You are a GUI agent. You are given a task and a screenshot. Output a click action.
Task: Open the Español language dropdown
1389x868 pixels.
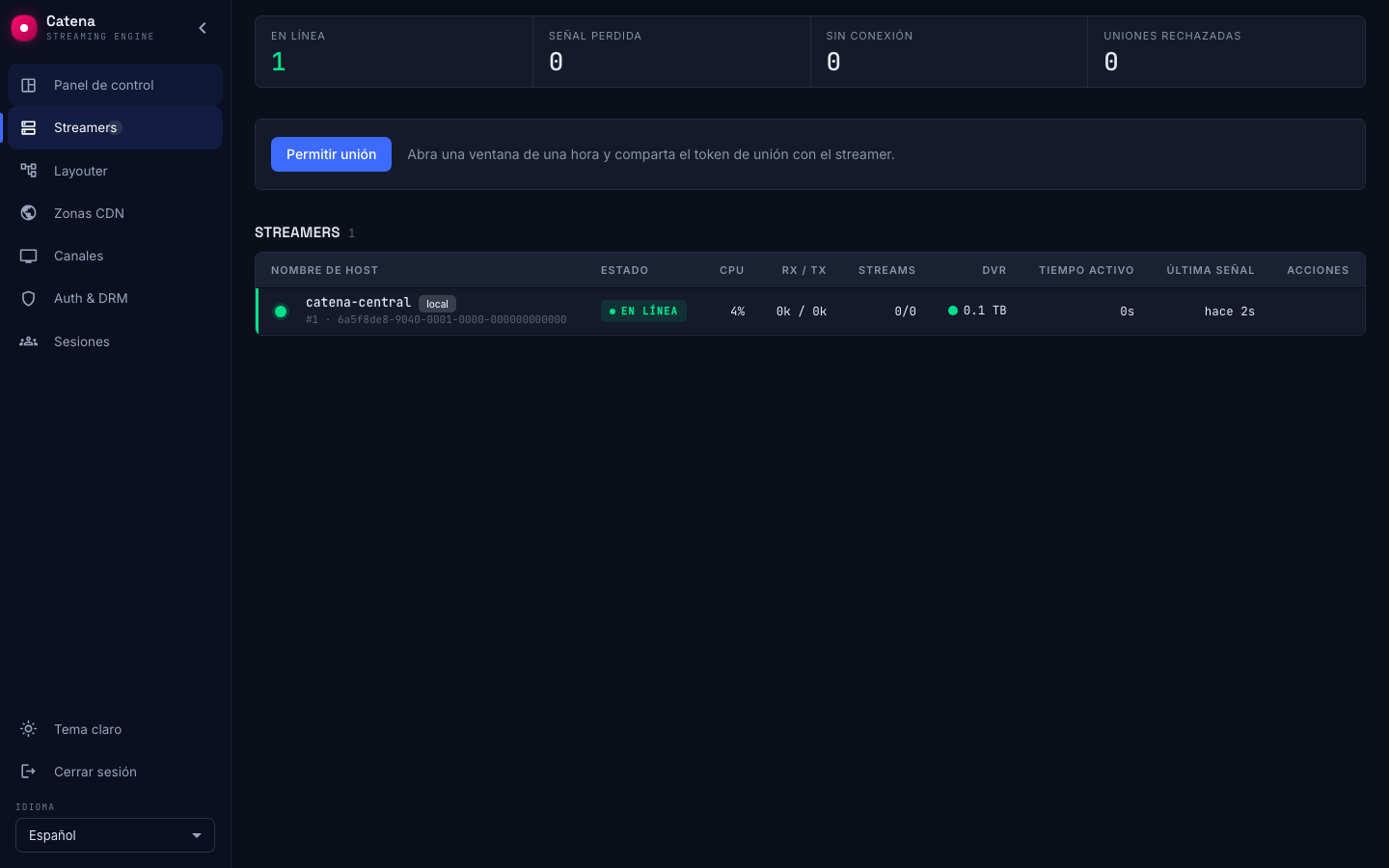pos(115,835)
